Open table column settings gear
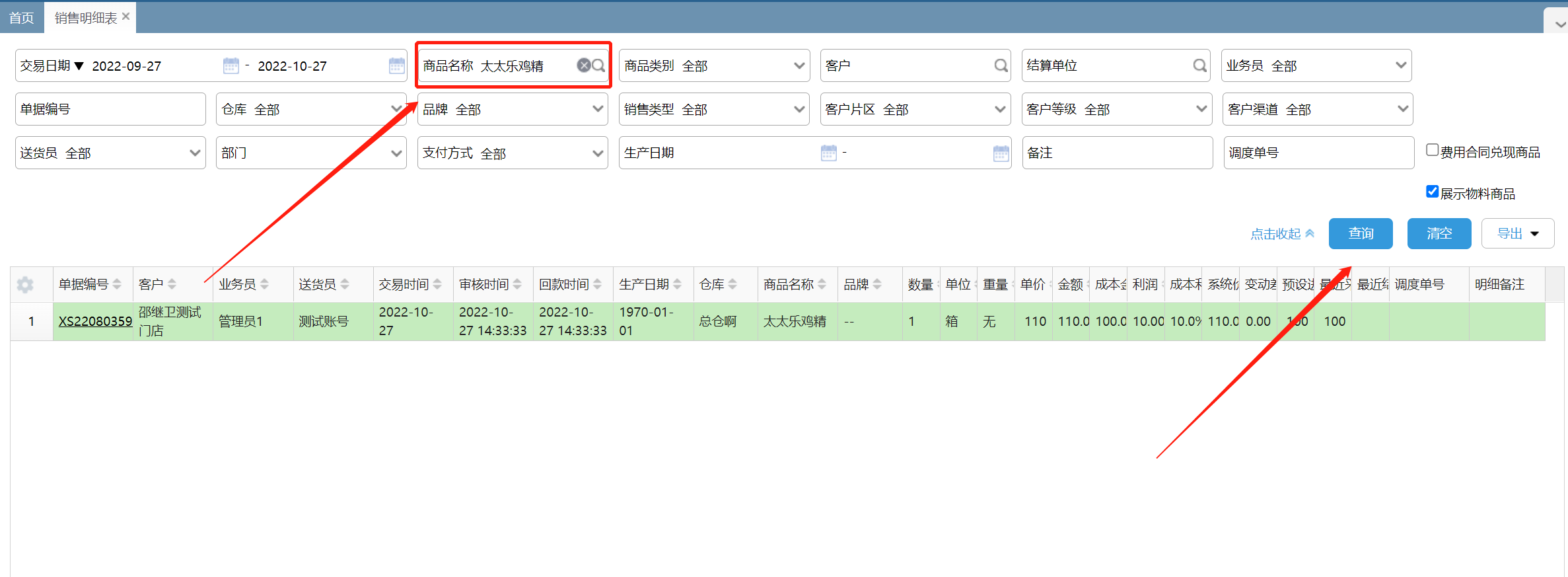 coord(25,284)
